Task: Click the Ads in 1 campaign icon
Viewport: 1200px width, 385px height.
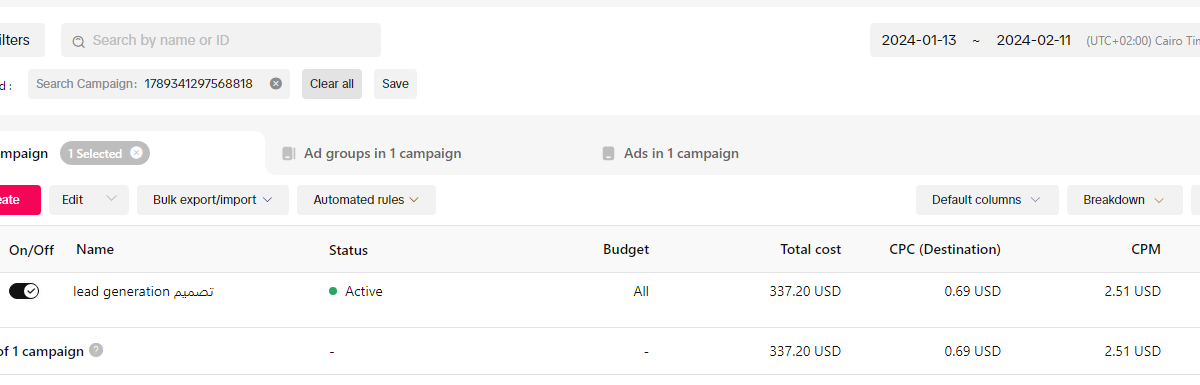Action: (608, 154)
